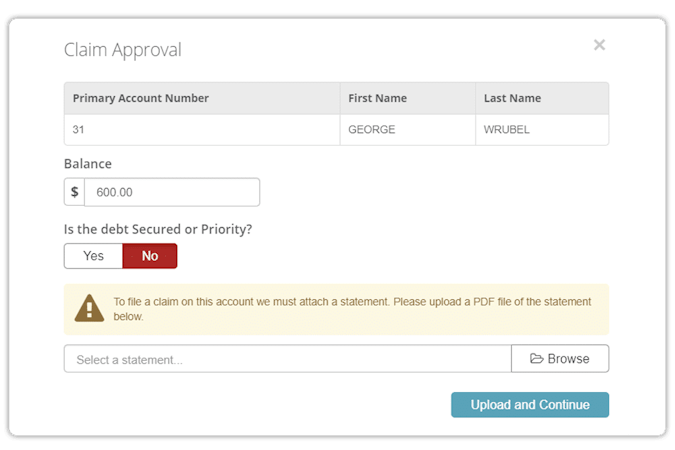Click the Claim Approval dialog title
Screen dimensions: 675x450
click(123, 50)
